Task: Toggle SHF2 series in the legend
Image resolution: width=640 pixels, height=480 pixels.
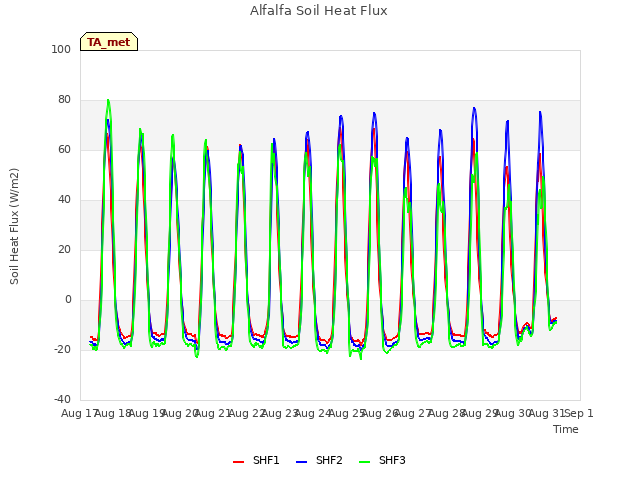Action: tap(319, 460)
